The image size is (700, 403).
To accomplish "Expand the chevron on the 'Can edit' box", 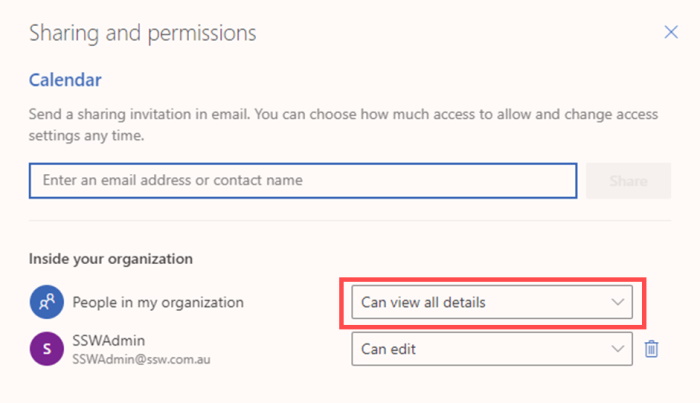I will click(617, 349).
